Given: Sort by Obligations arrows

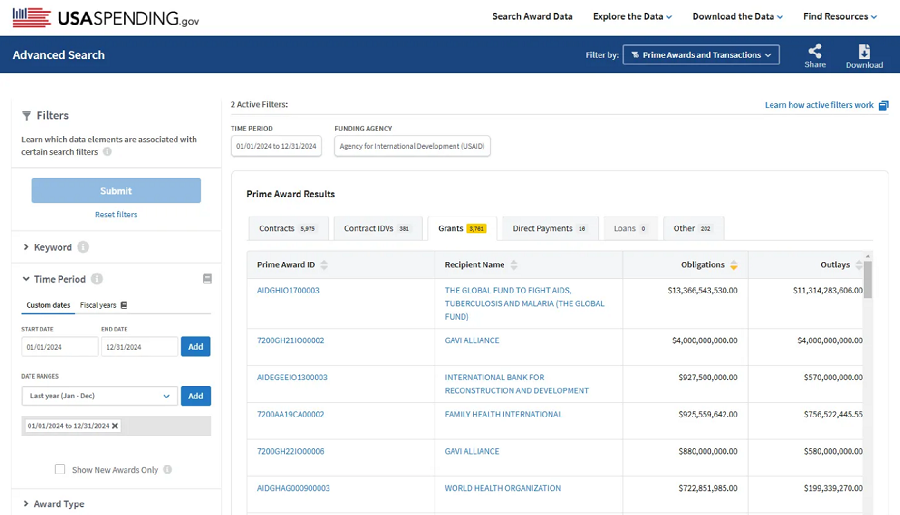Looking at the screenshot, I should 734,265.
